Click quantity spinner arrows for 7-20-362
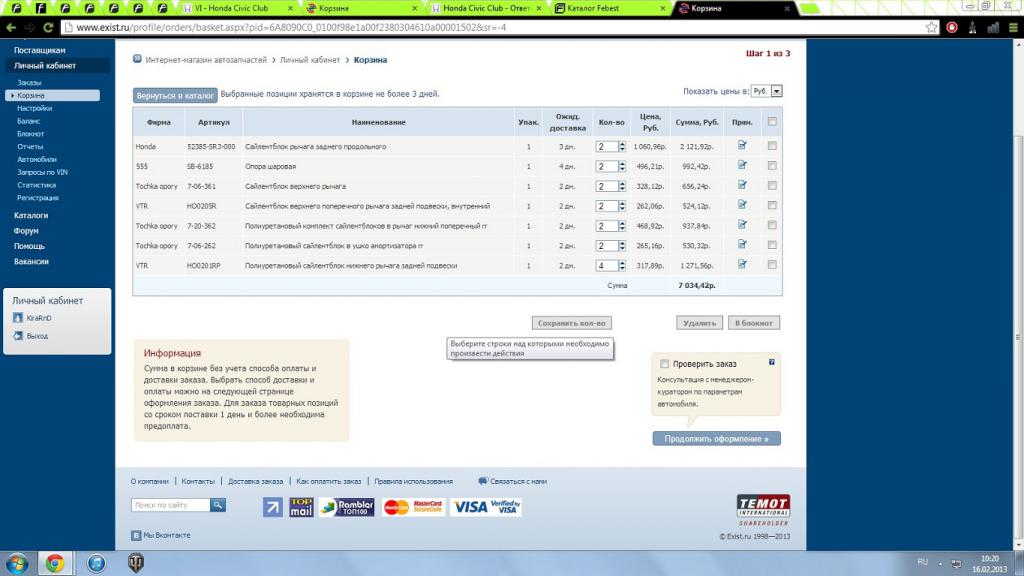Screen dimensions: 1024x576 (622, 226)
